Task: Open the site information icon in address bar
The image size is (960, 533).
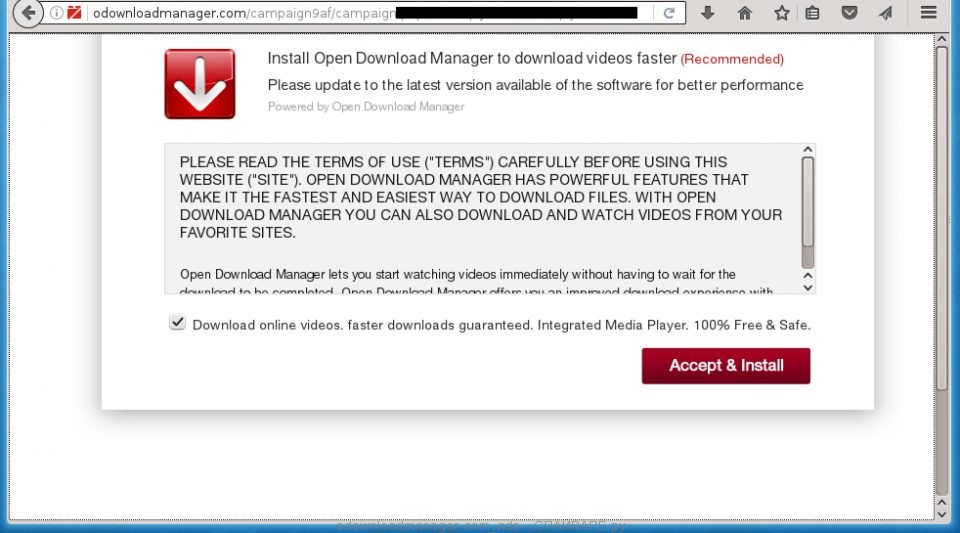Action: pyautogui.click(x=56, y=13)
